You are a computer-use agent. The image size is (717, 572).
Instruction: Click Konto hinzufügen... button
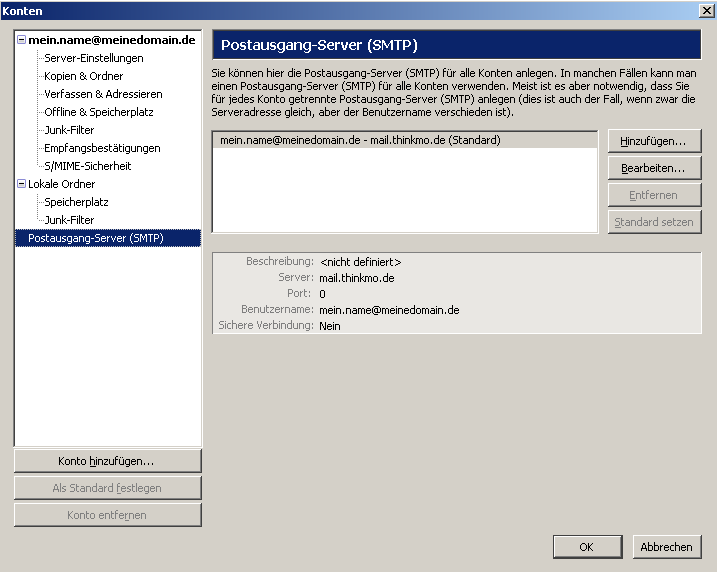click(x=107, y=461)
